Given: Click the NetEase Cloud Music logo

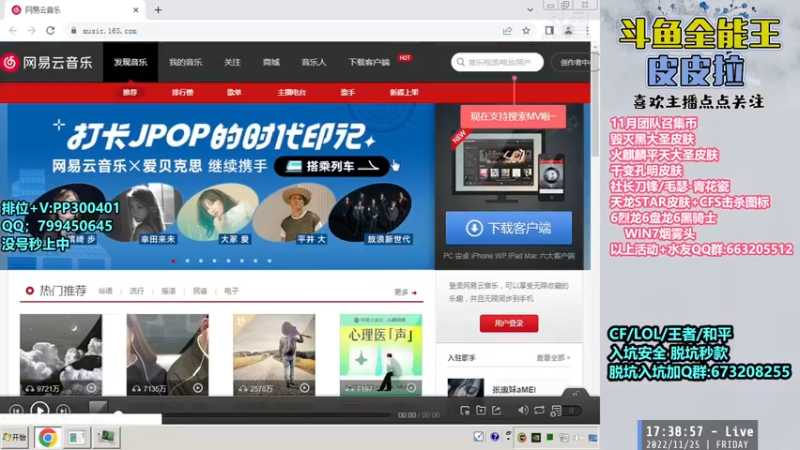Looking at the screenshot, I should (x=47, y=62).
